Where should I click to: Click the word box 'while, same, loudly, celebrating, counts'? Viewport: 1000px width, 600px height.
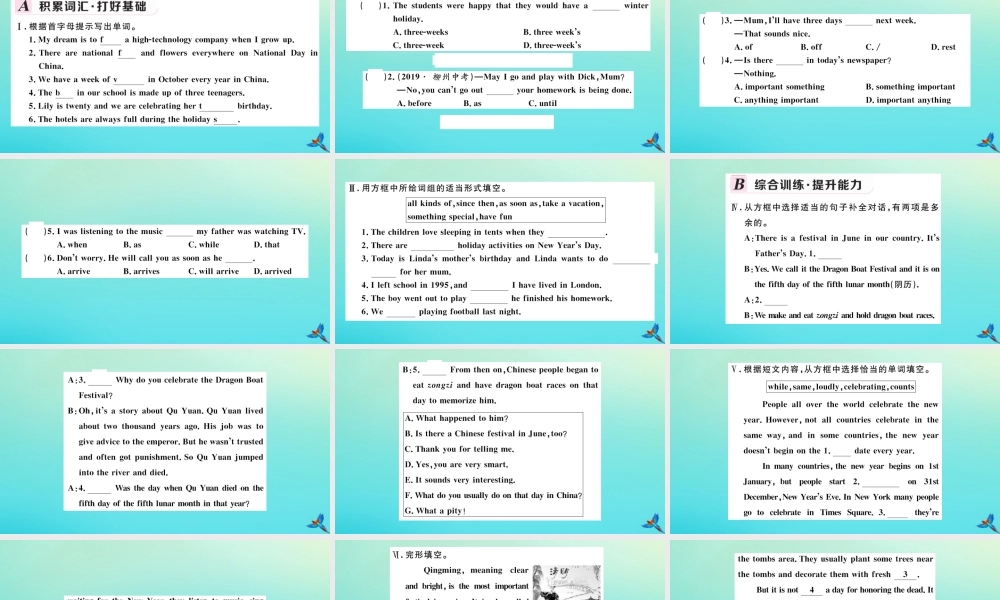tap(841, 386)
